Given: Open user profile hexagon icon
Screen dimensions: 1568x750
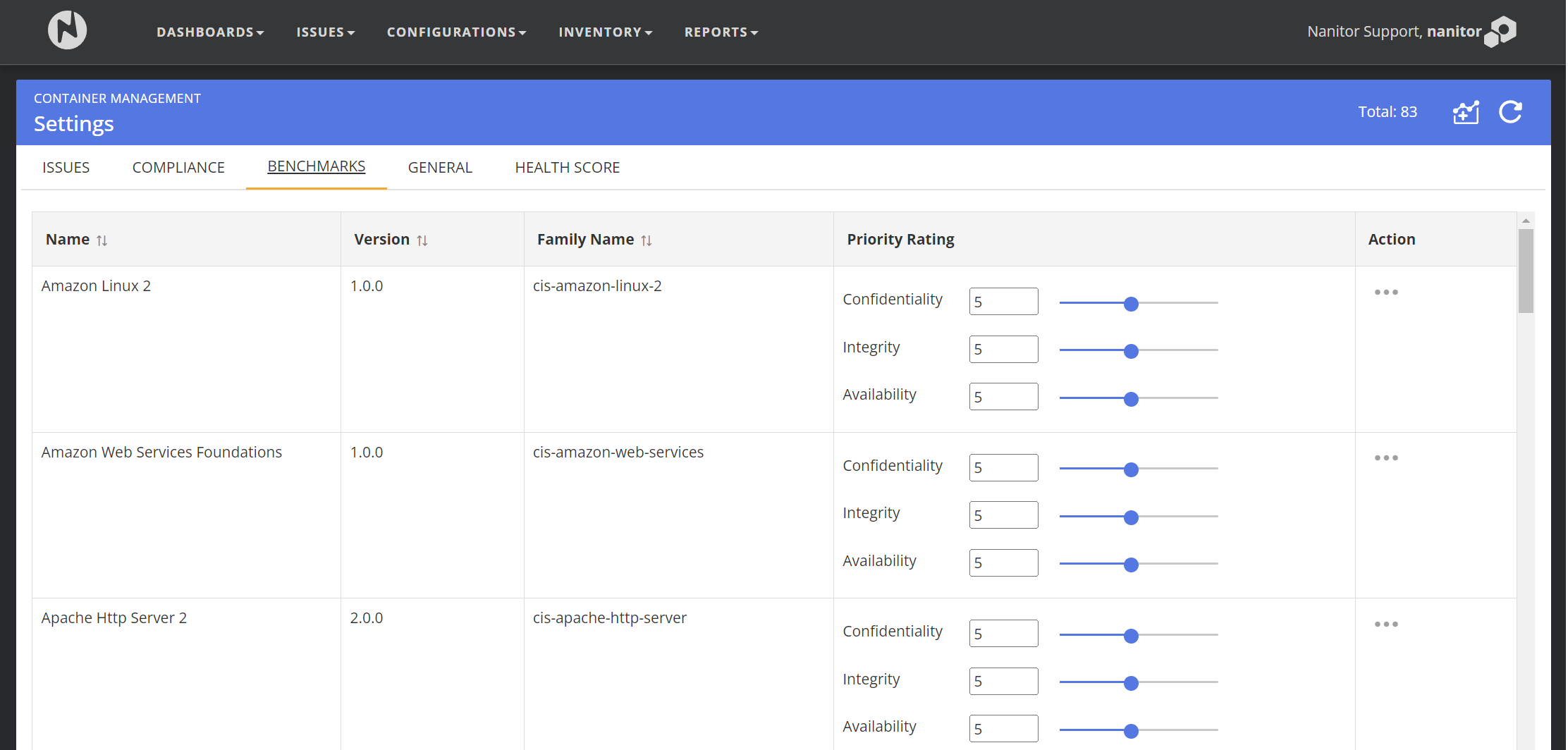Looking at the screenshot, I should click(x=1501, y=32).
